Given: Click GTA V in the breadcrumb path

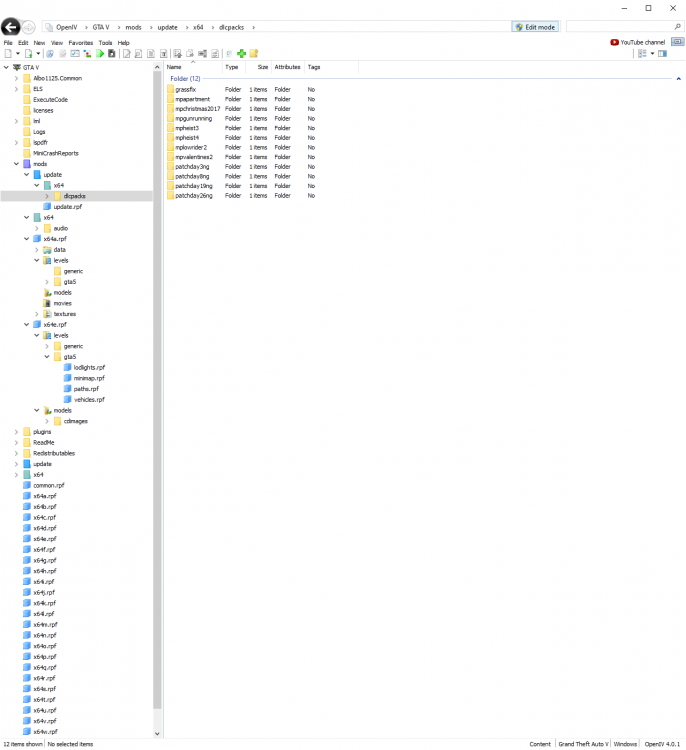Looking at the screenshot, I should click(x=101, y=27).
